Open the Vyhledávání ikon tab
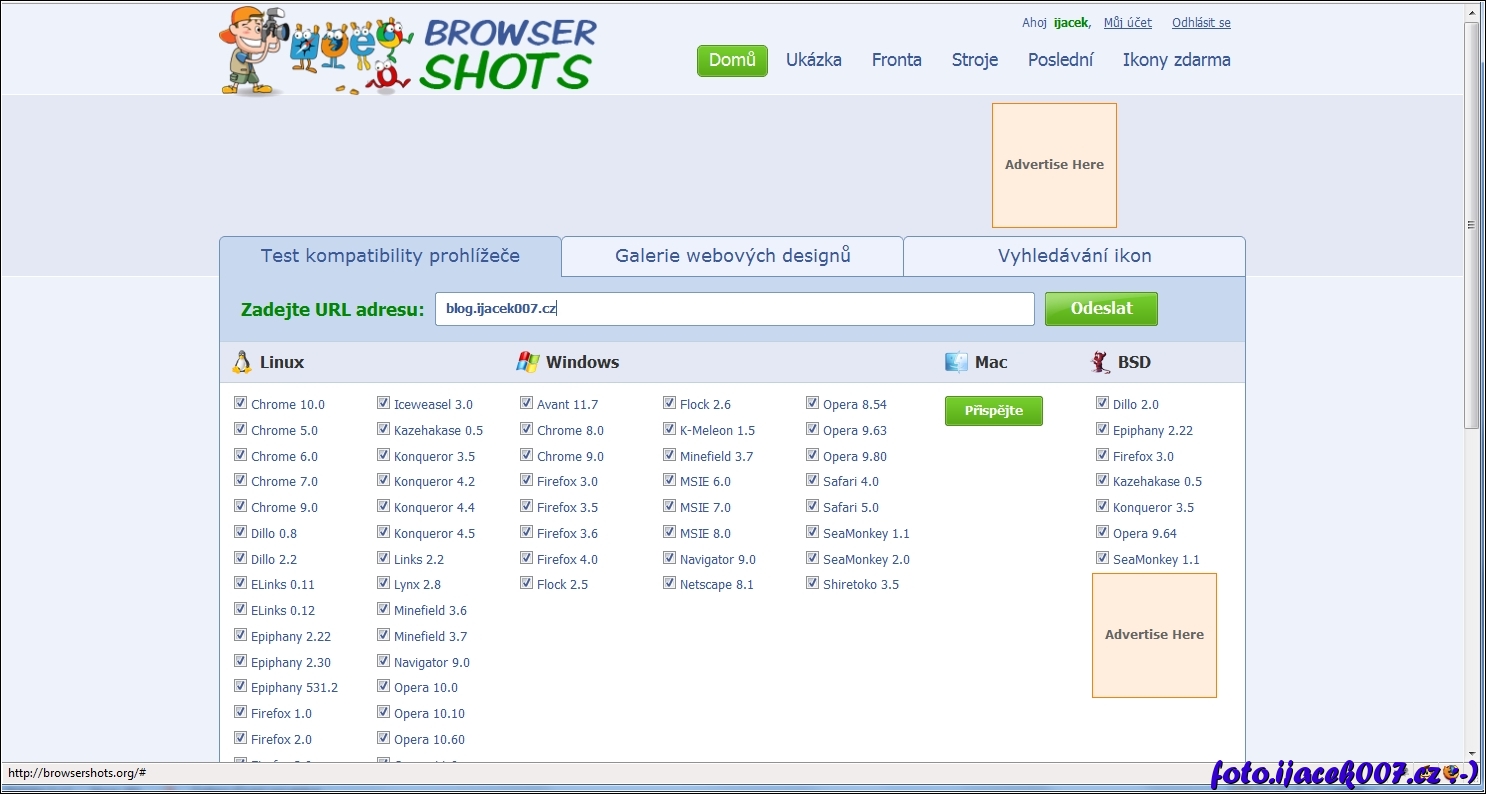 [x=1074, y=256]
